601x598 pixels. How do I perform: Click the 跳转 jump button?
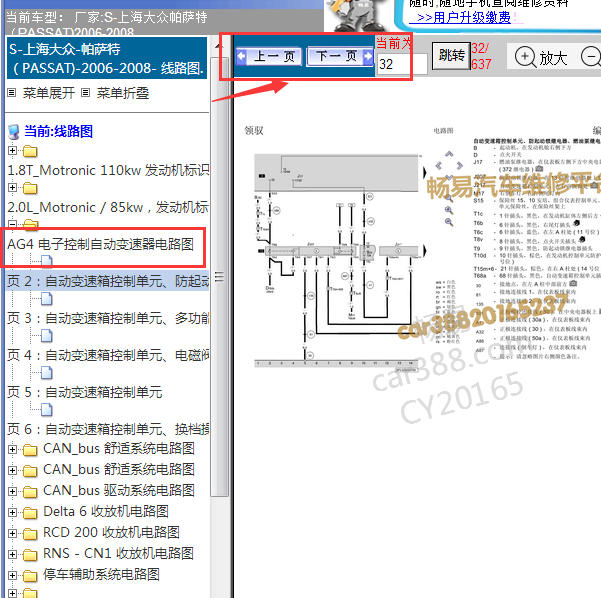pyautogui.click(x=451, y=56)
